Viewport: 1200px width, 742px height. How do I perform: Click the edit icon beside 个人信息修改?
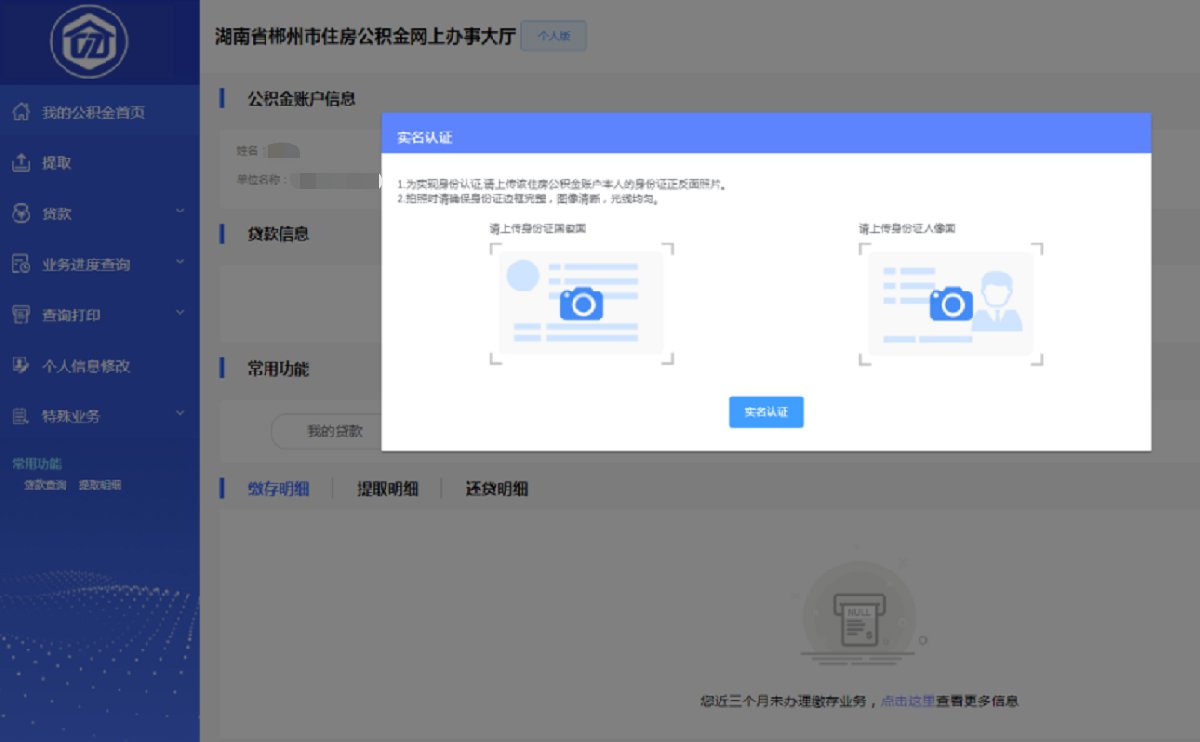point(20,366)
